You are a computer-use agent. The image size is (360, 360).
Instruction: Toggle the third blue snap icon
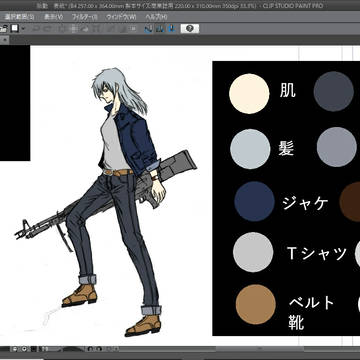tap(172, 29)
